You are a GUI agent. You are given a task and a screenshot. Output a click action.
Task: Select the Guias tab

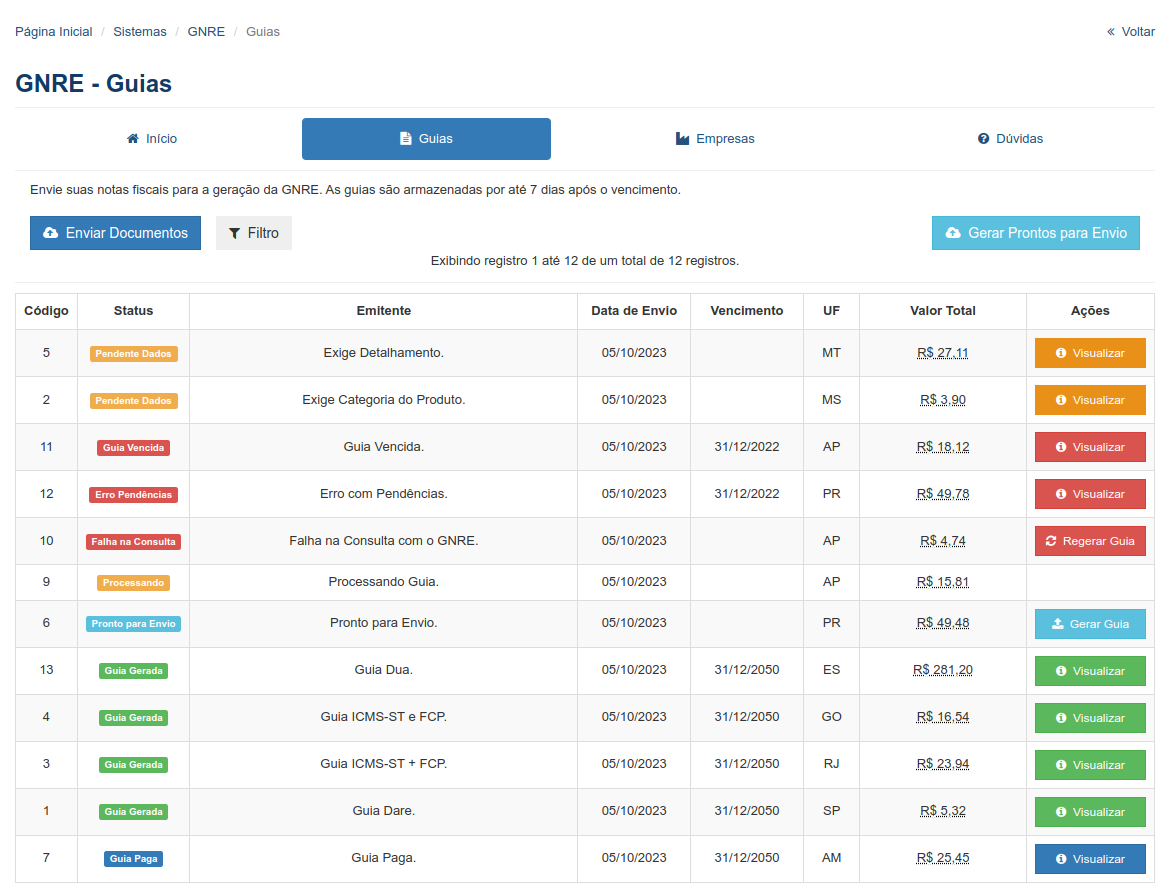tap(426, 139)
